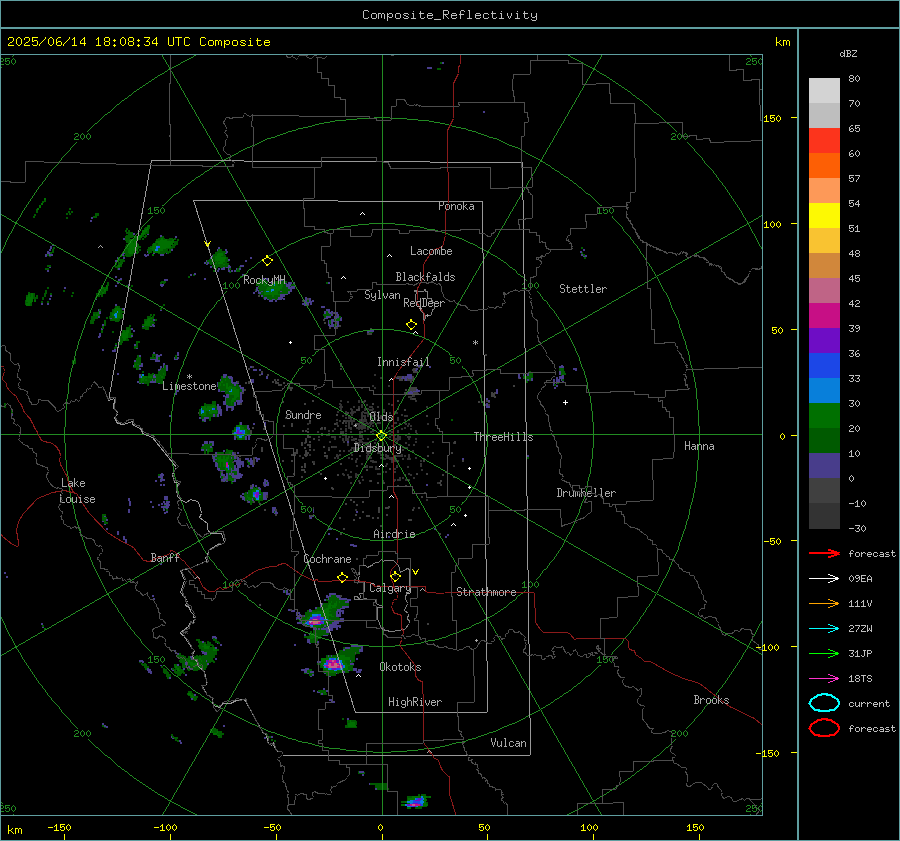This screenshot has height=841, width=900.
Task: Select the yellow diamond marker above Calgary
Action: coord(395,576)
